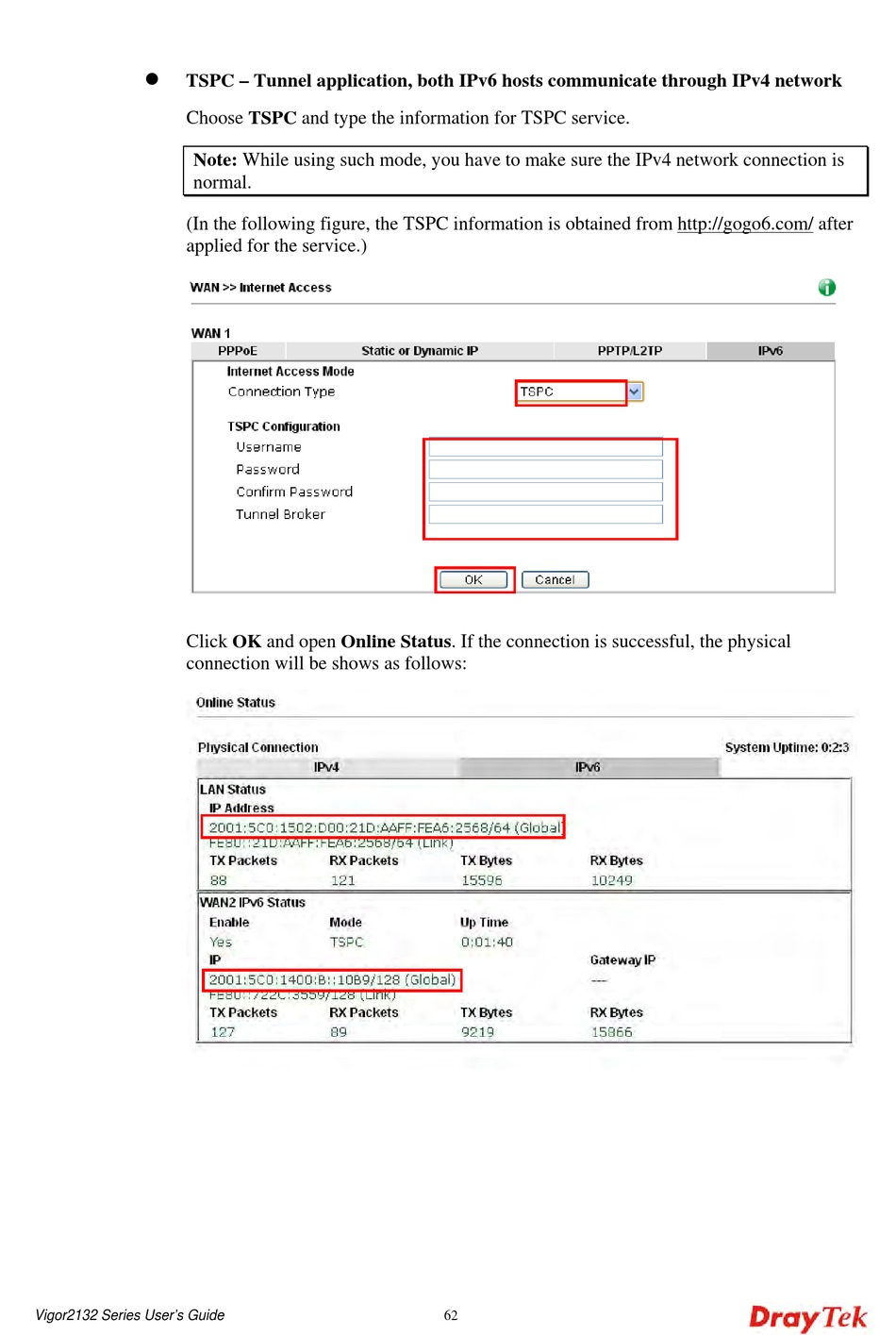Select the TSPC connection type field
Screen dimensions: 896x1335
tap(572, 392)
